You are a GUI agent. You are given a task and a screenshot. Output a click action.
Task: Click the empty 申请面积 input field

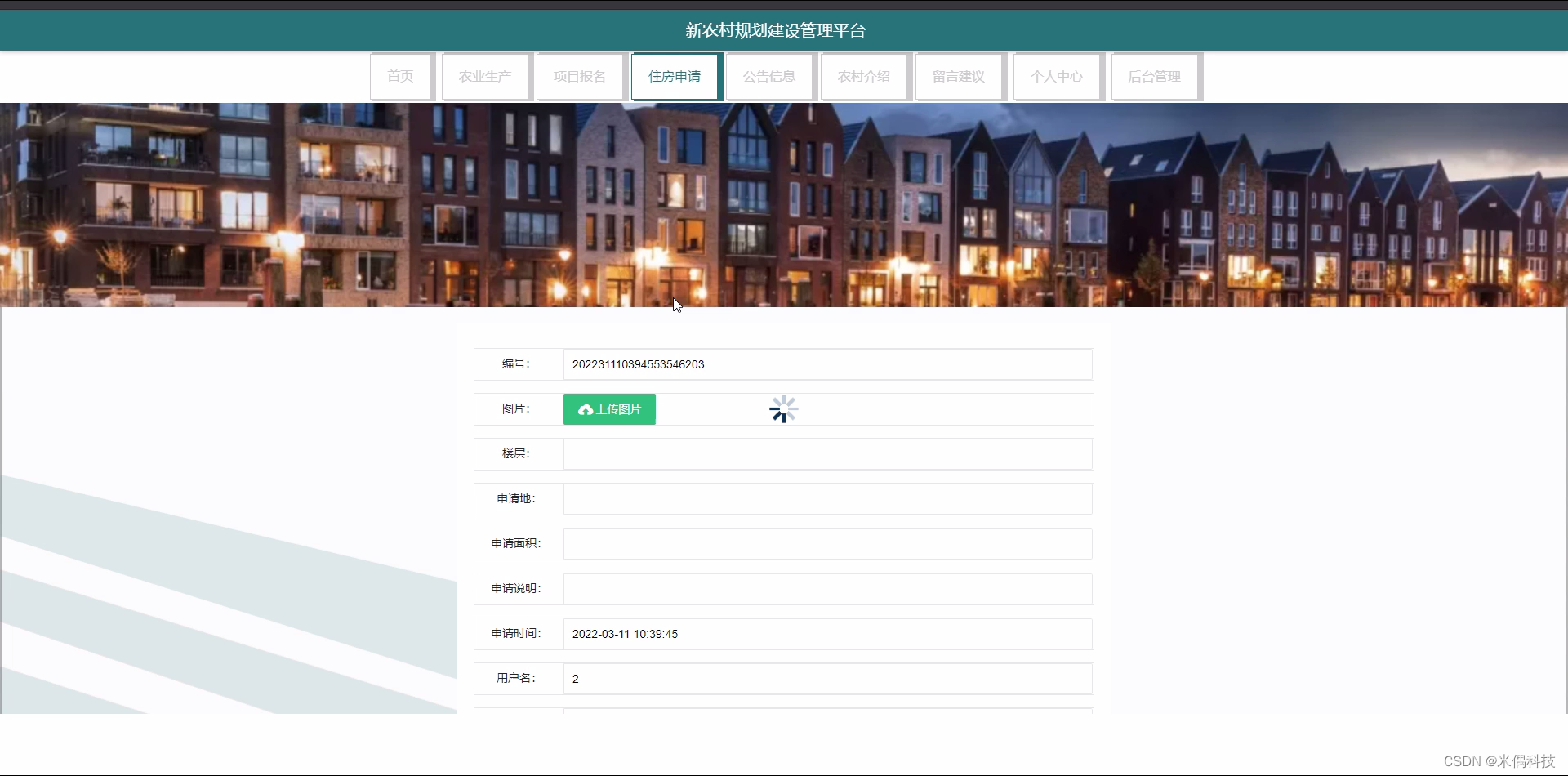[x=828, y=544]
